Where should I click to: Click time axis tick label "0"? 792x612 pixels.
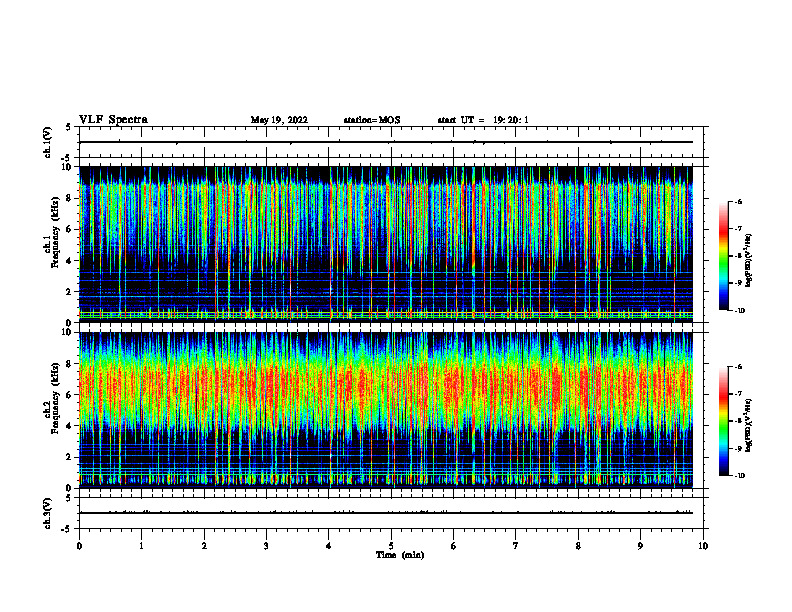tap(79, 546)
